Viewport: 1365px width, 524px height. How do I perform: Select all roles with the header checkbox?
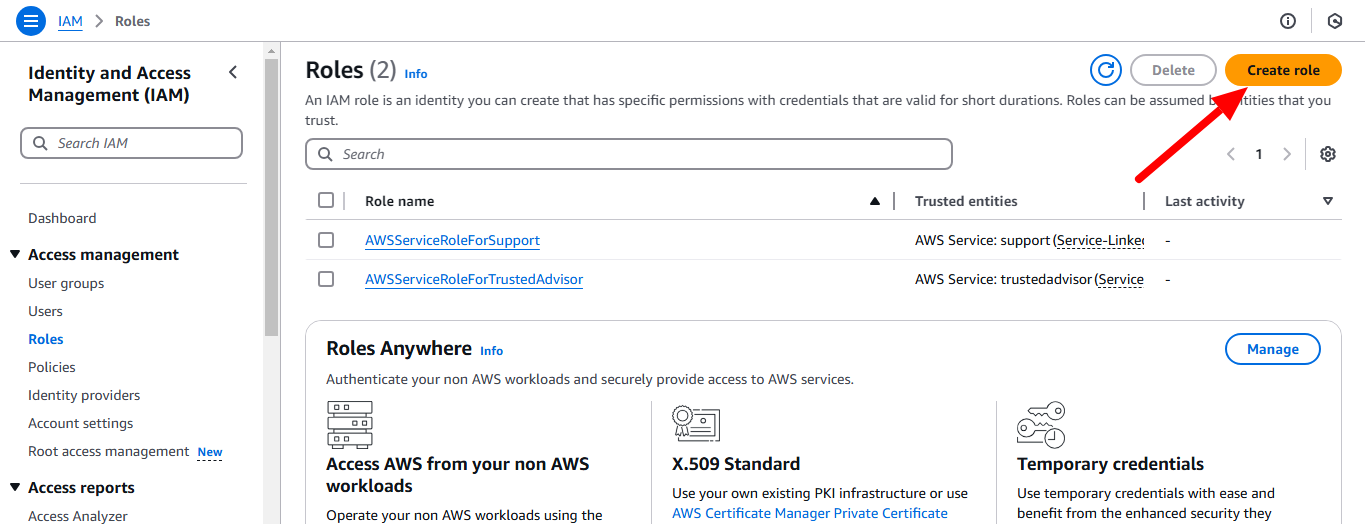(x=326, y=200)
